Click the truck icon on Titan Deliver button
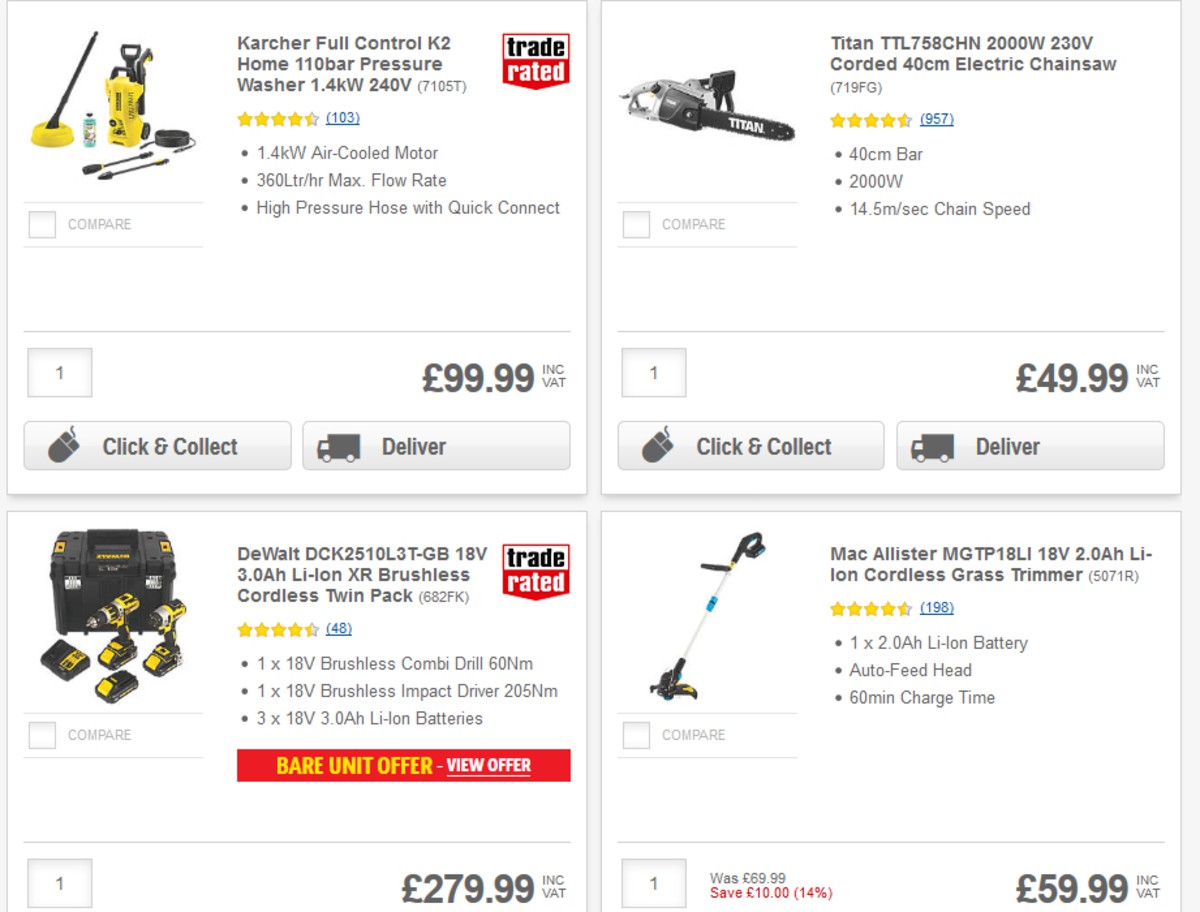Image resolution: width=1200 pixels, height=912 pixels. (x=934, y=446)
